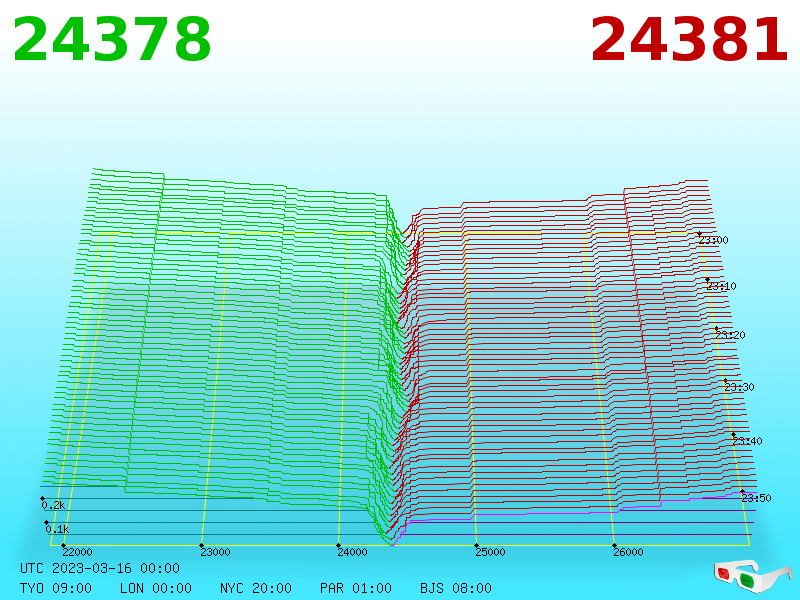This screenshot has width=800, height=600.
Task: Click the NYC 20:00 time
Action: 256,588
